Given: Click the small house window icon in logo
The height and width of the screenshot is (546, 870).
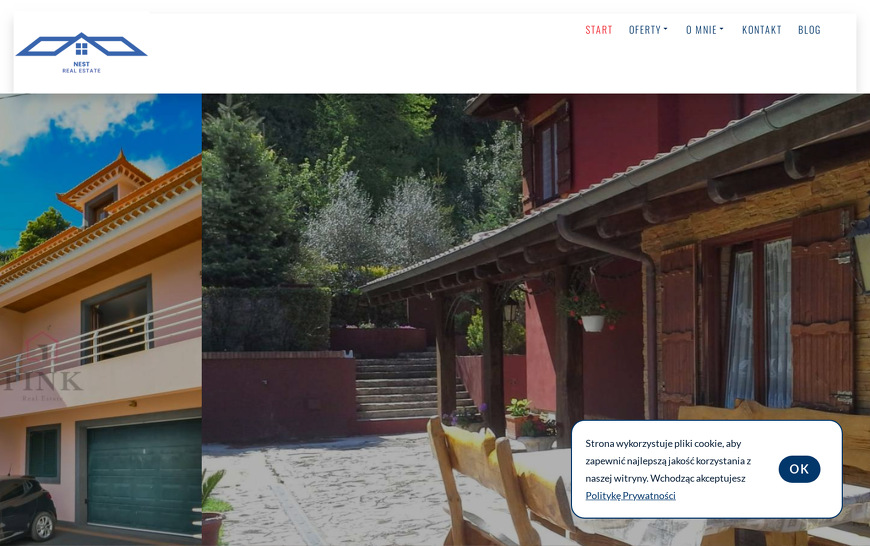Looking at the screenshot, I should point(82,49).
